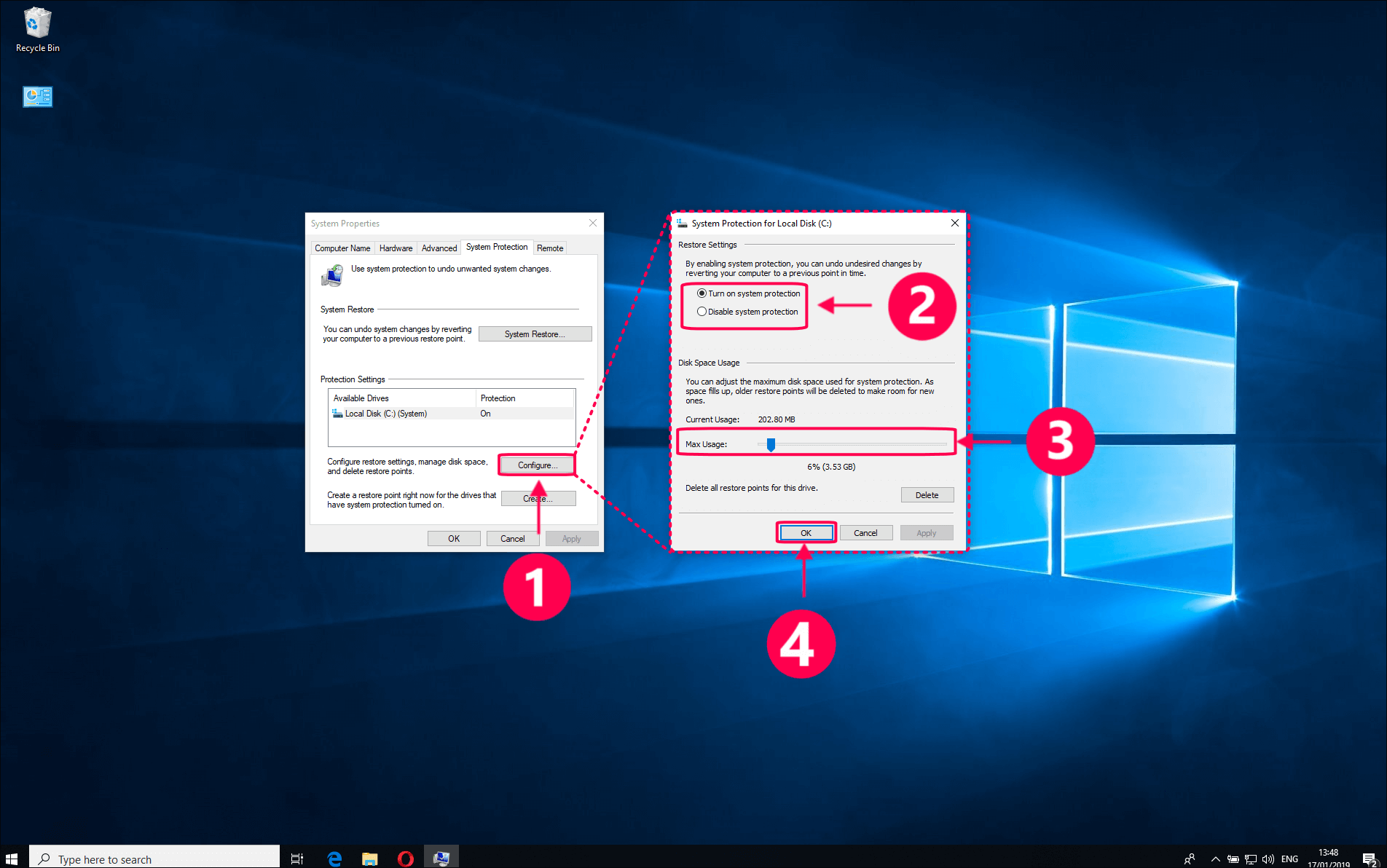Image resolution: width=1387 pixels, height=868 pixels.
Task: Open File Explorer from the taskbar
Action: point(369,857)
